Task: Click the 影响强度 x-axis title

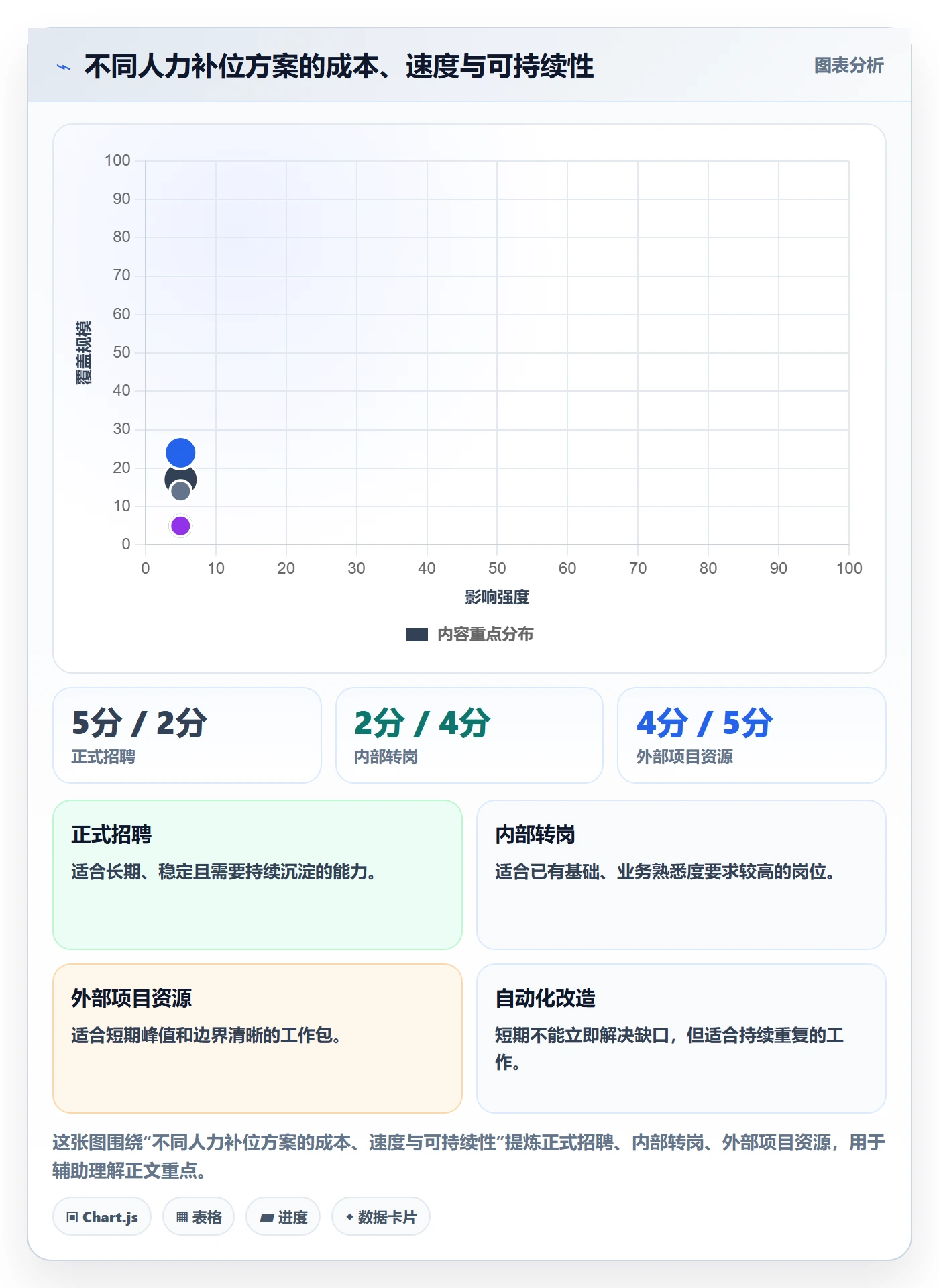Action: pyautogui.click(x=497, y=597)
